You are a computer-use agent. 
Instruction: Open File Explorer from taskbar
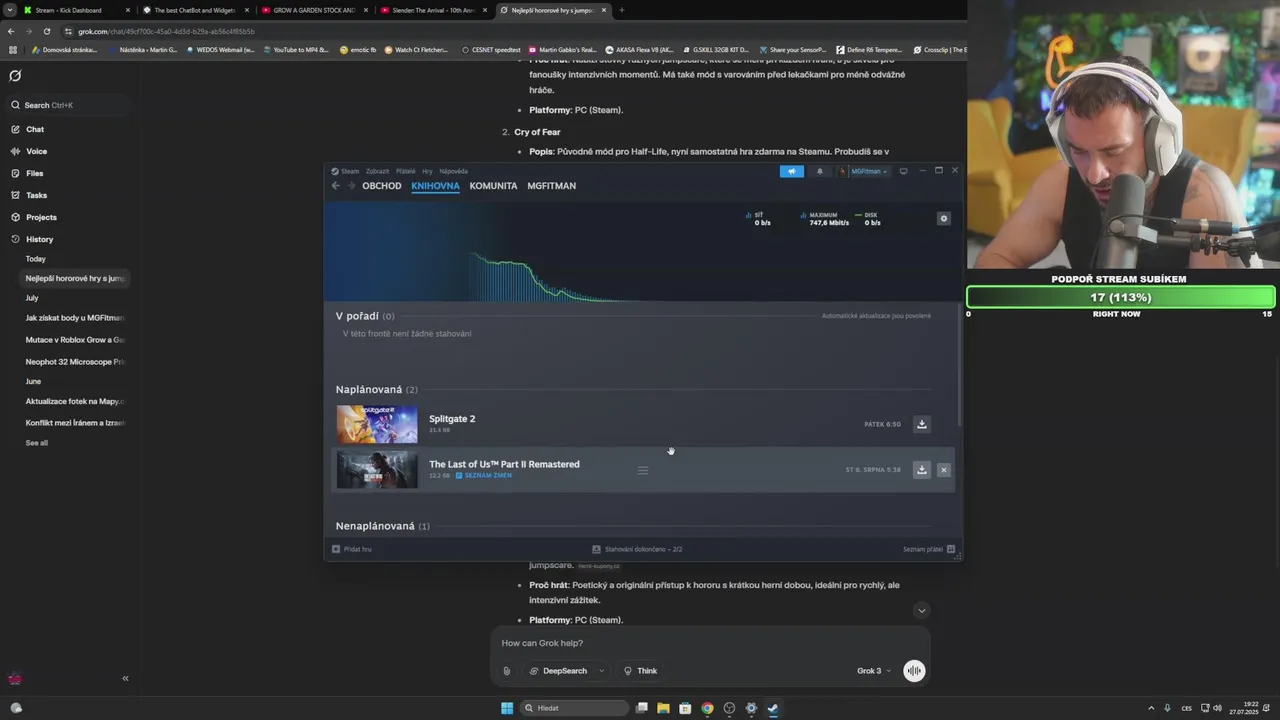tap(663, 708)
